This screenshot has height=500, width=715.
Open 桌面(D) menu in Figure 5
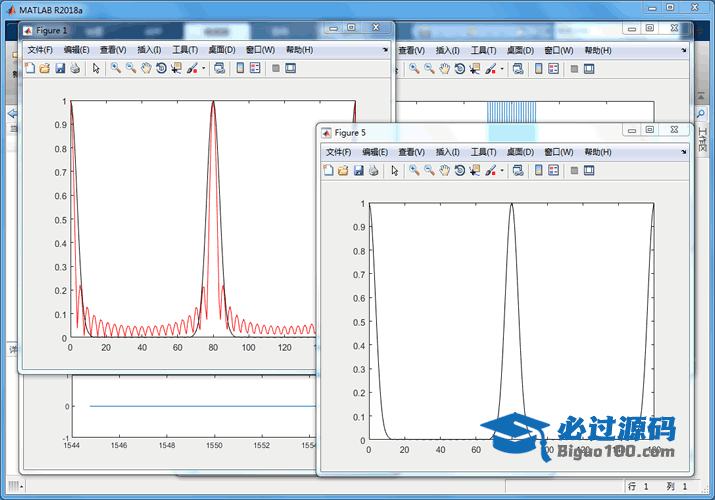coord(521,152)
